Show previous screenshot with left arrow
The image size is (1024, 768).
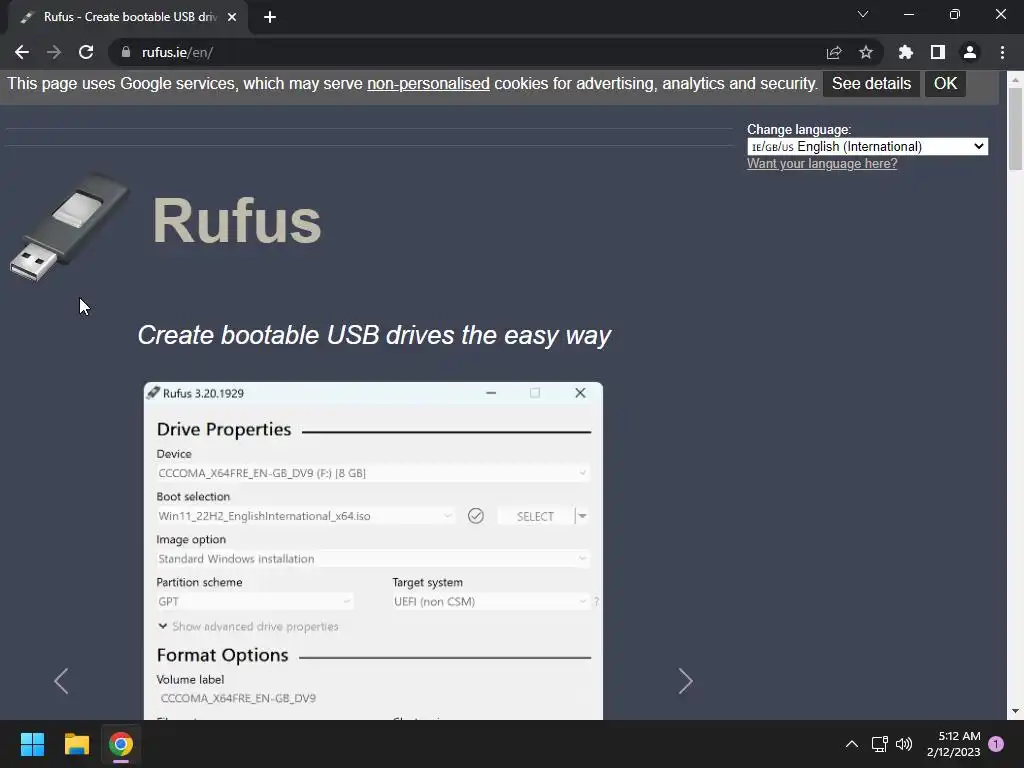pos(61,681)
